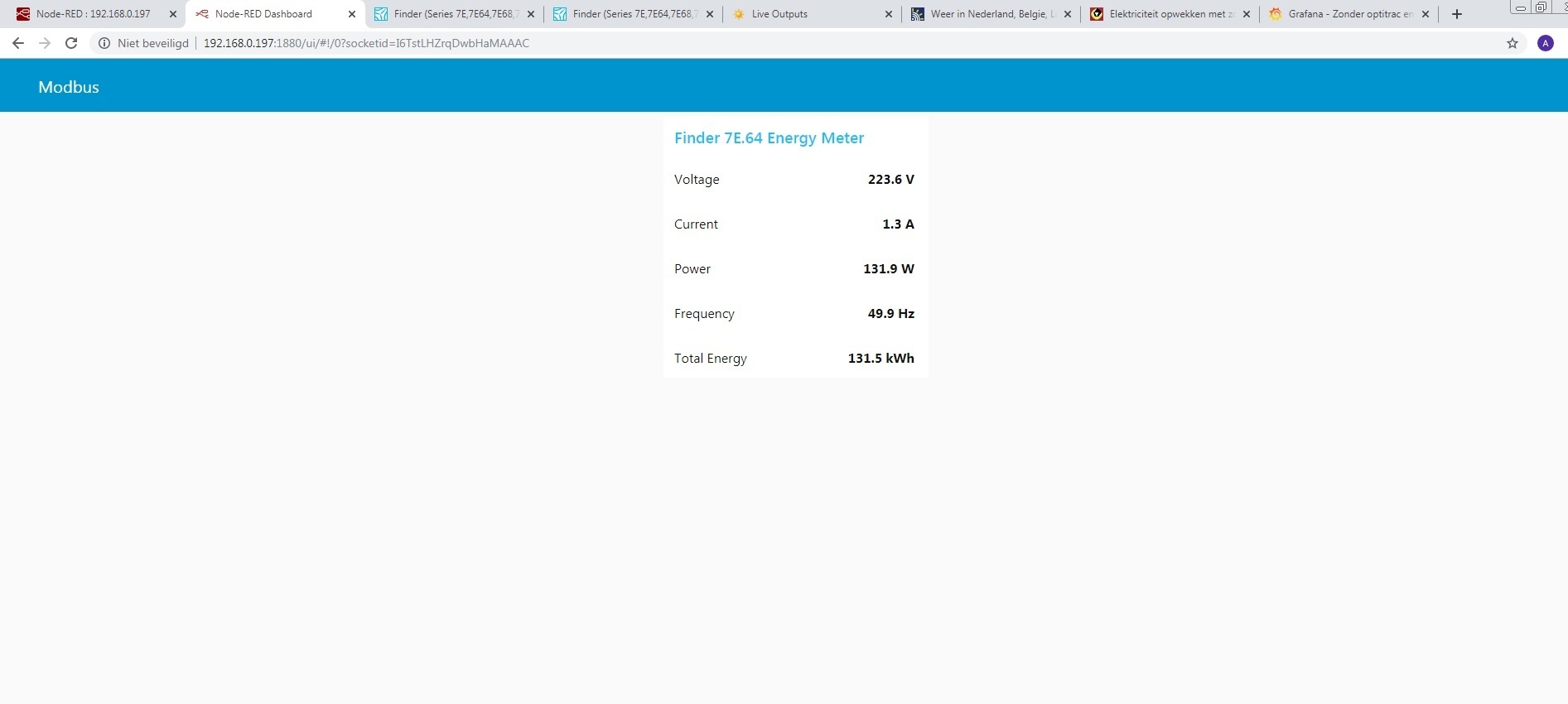Click the Finder 7E.64 Energy Meter heading

tap(769, 138)
